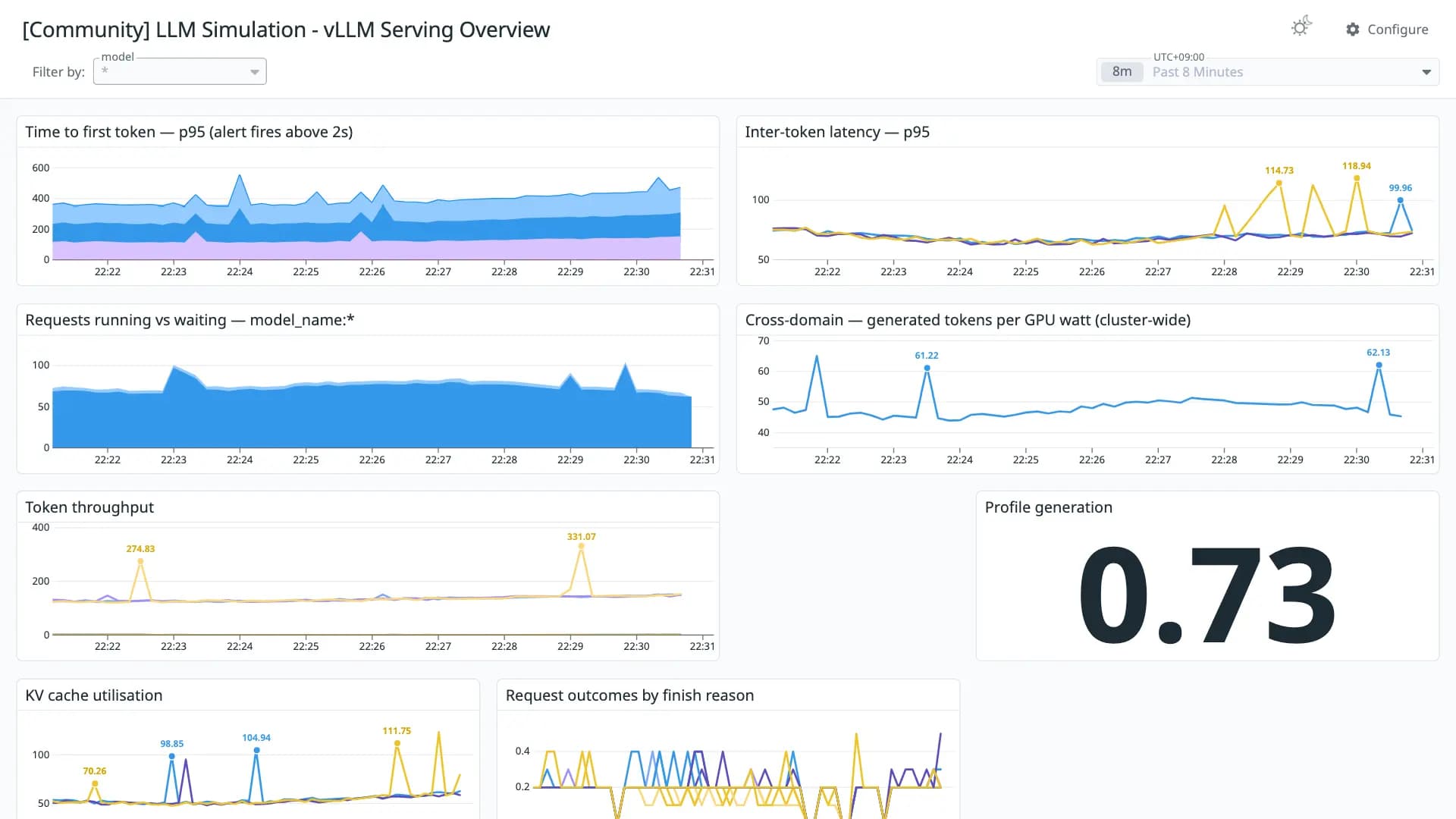Click the Cross-domain tokens per GPU watt title

pos(968,320)
